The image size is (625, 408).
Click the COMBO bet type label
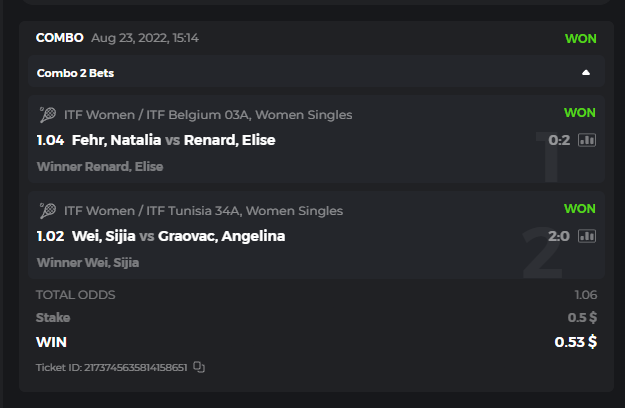tap(59, 38)
